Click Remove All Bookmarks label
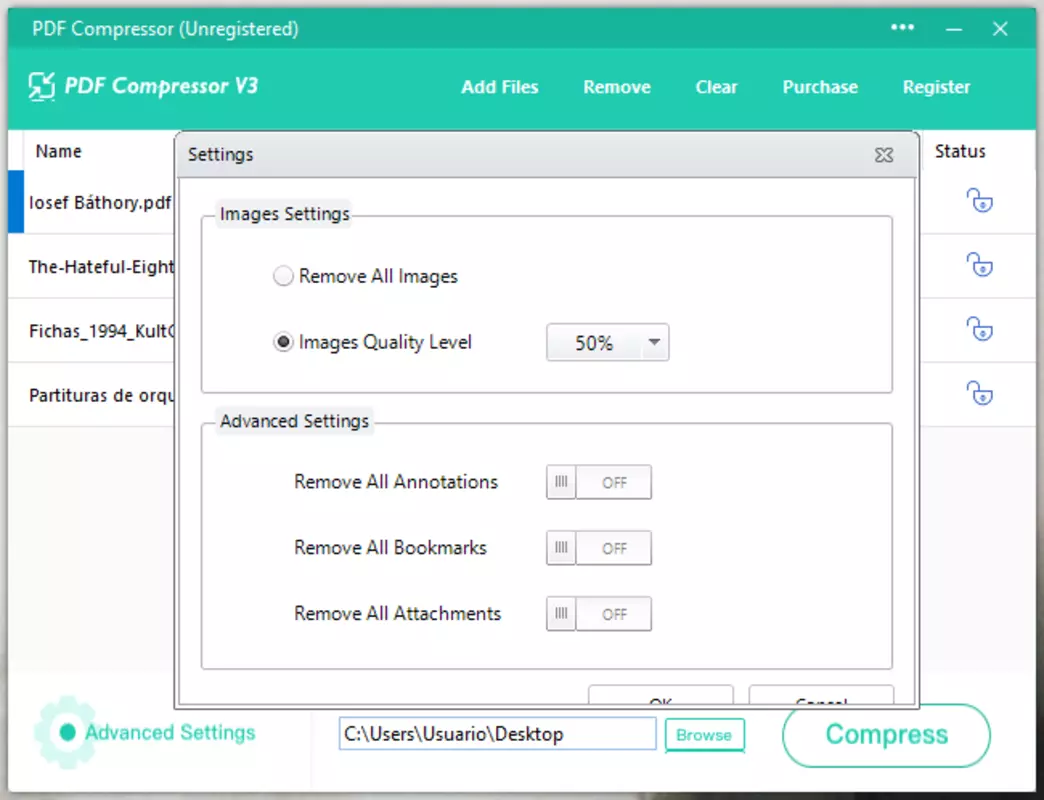This screenshot has width=1044, height=800. pos(390,548)
